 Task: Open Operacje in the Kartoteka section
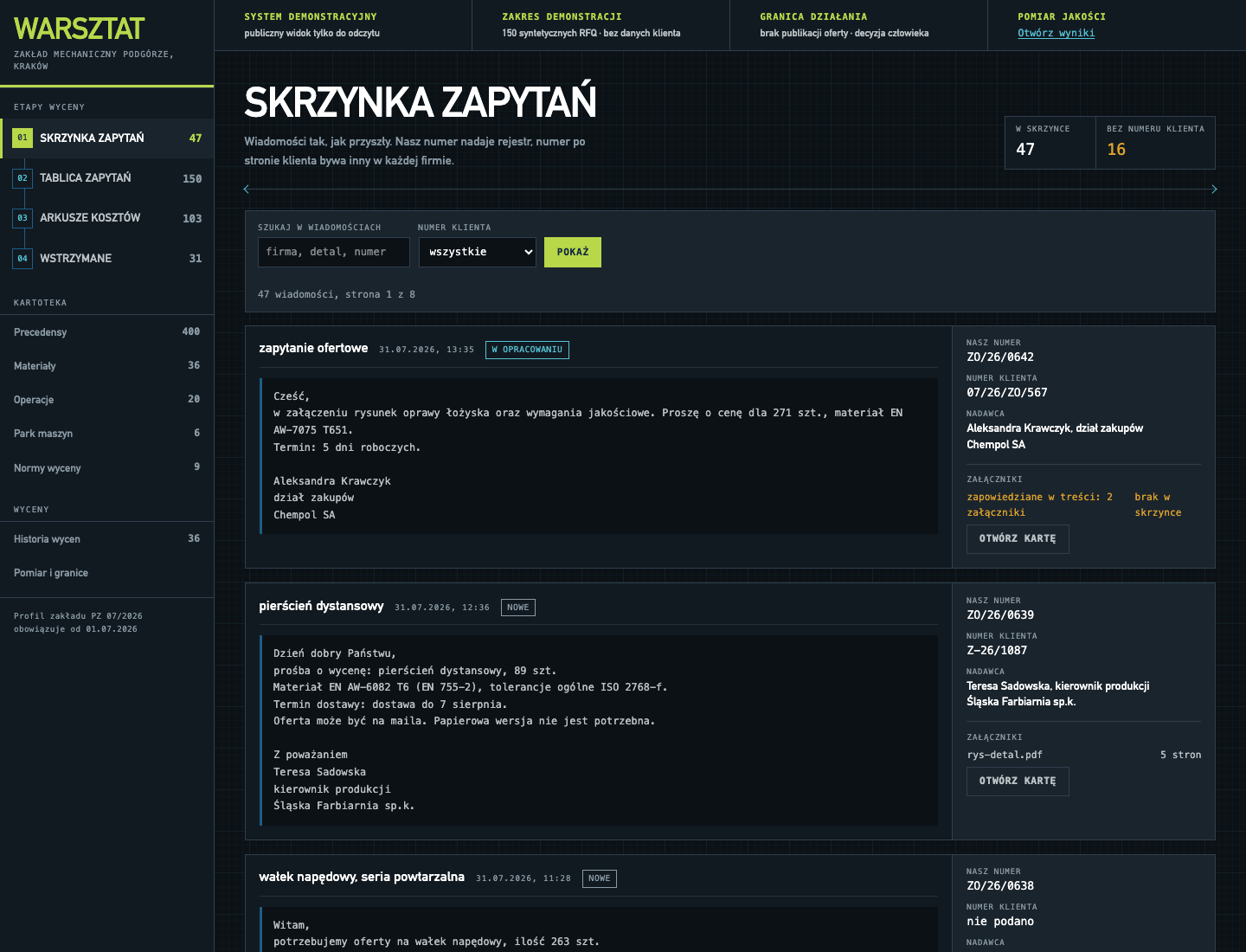coord(107,400)
